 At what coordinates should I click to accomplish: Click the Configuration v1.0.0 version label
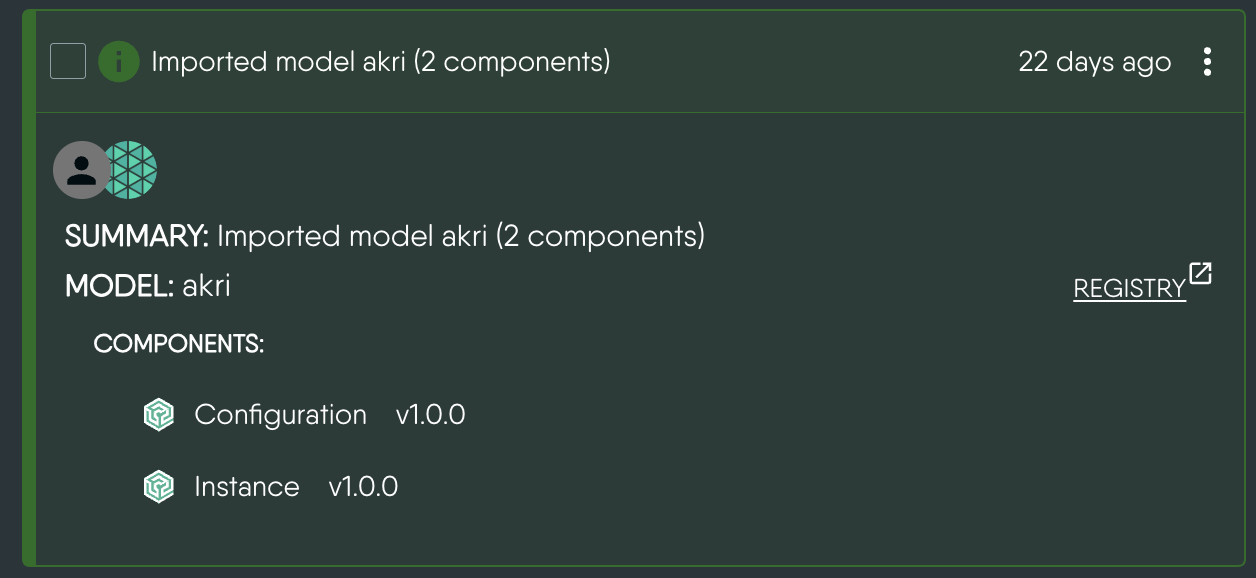pyautogui.click(x=430, y=414)
